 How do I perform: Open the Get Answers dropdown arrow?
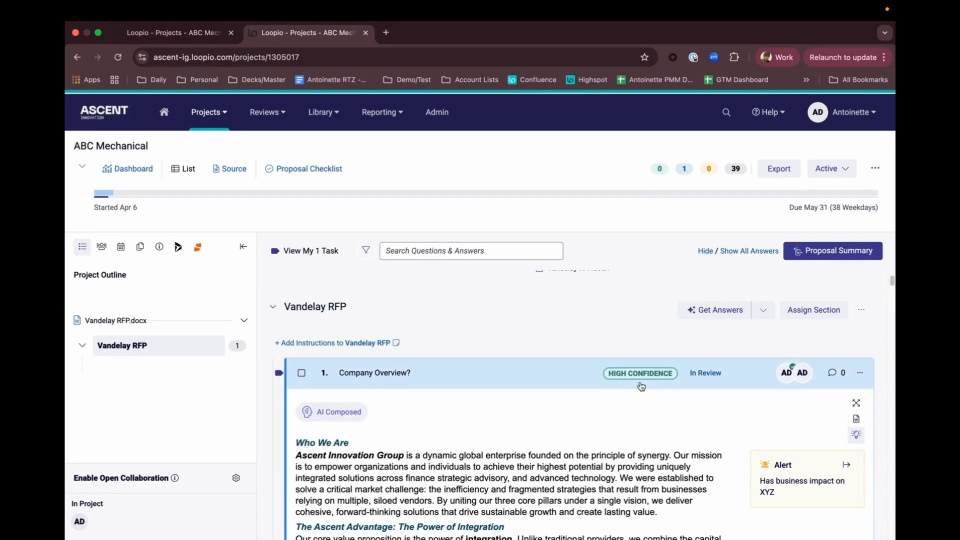tap(763, 310)
